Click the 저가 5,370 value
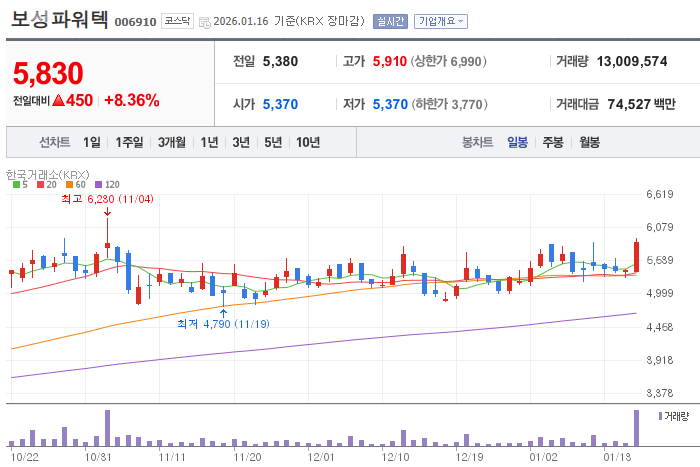Viewport: 700px width, 467px height. (x=390, y=104)
